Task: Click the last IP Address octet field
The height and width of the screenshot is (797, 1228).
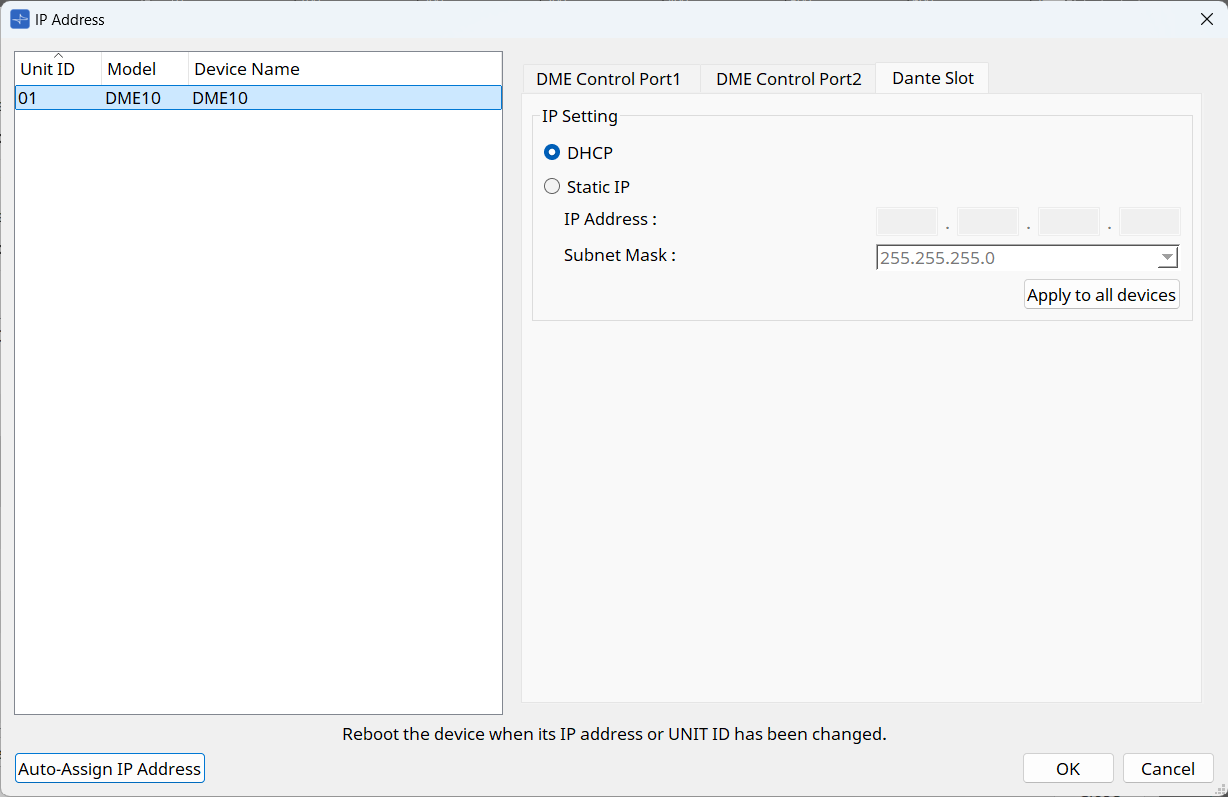Action: pyautogui.click(x=1150, y=221)
